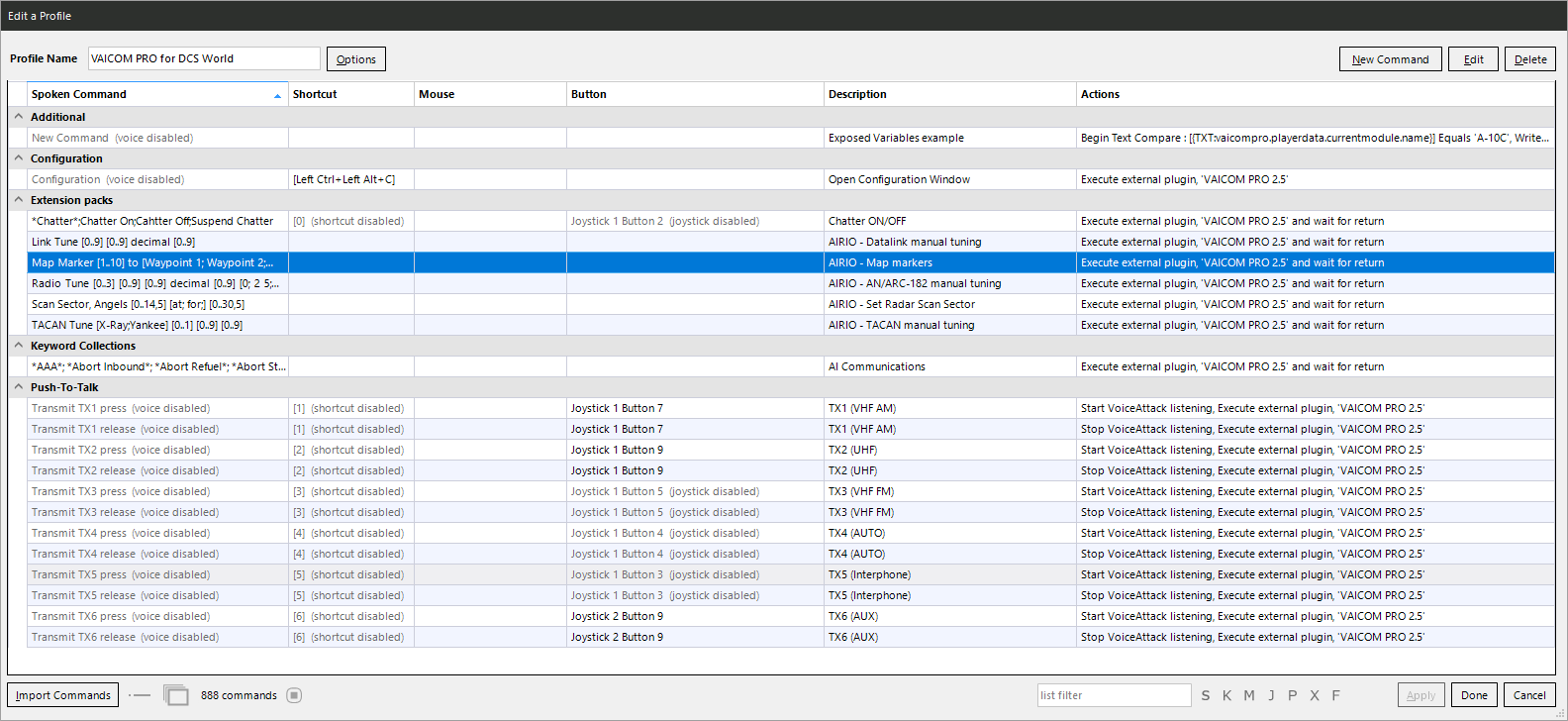This screenshot has height=721, width=1568.
Task: Select the Transmit TX2 release row
Action: (x=791, y=470)
